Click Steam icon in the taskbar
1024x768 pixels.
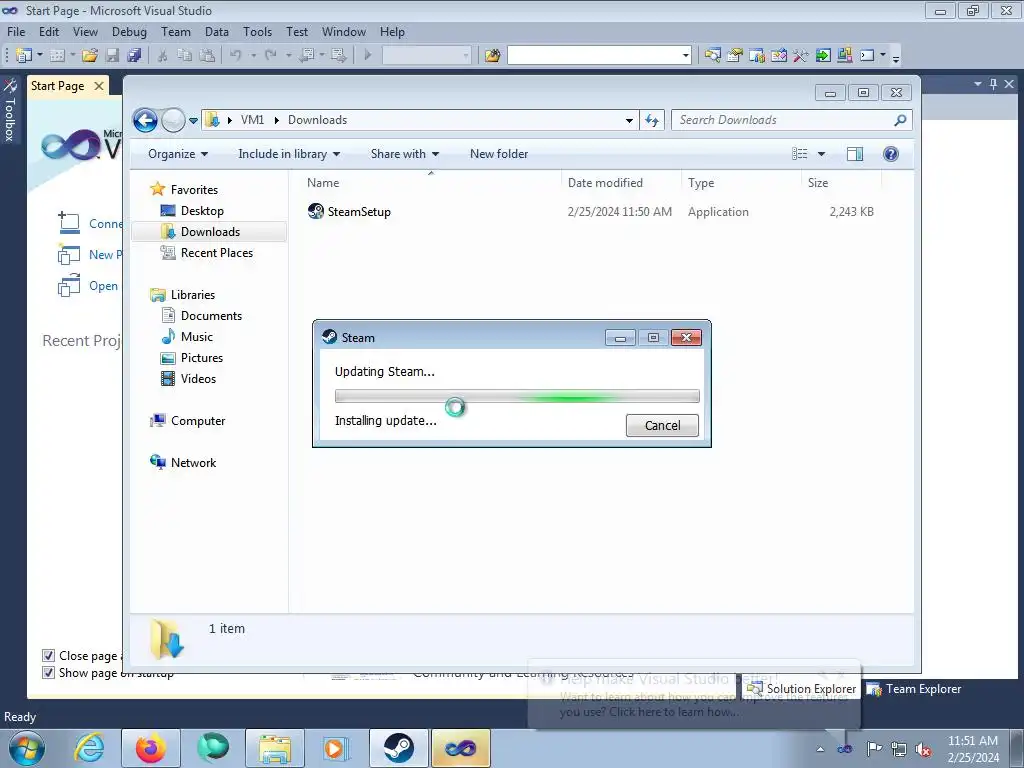click(399, 748)
